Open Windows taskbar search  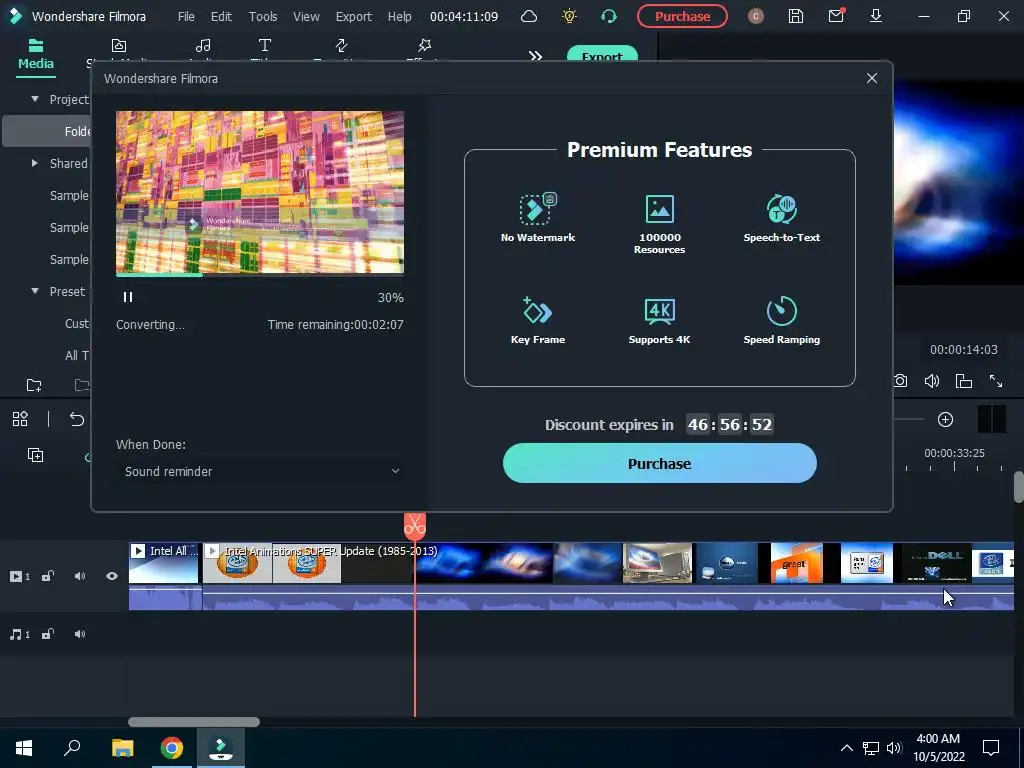72,748
